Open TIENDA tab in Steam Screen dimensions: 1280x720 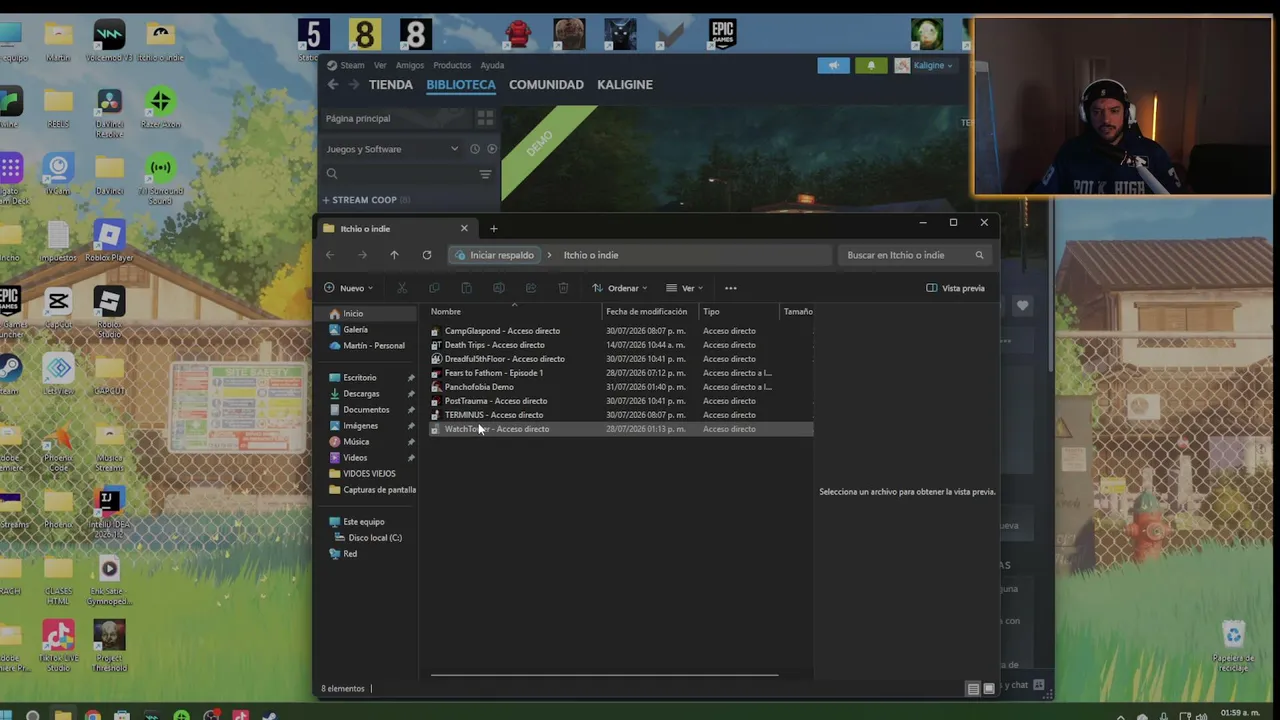(x=391, y=85)
